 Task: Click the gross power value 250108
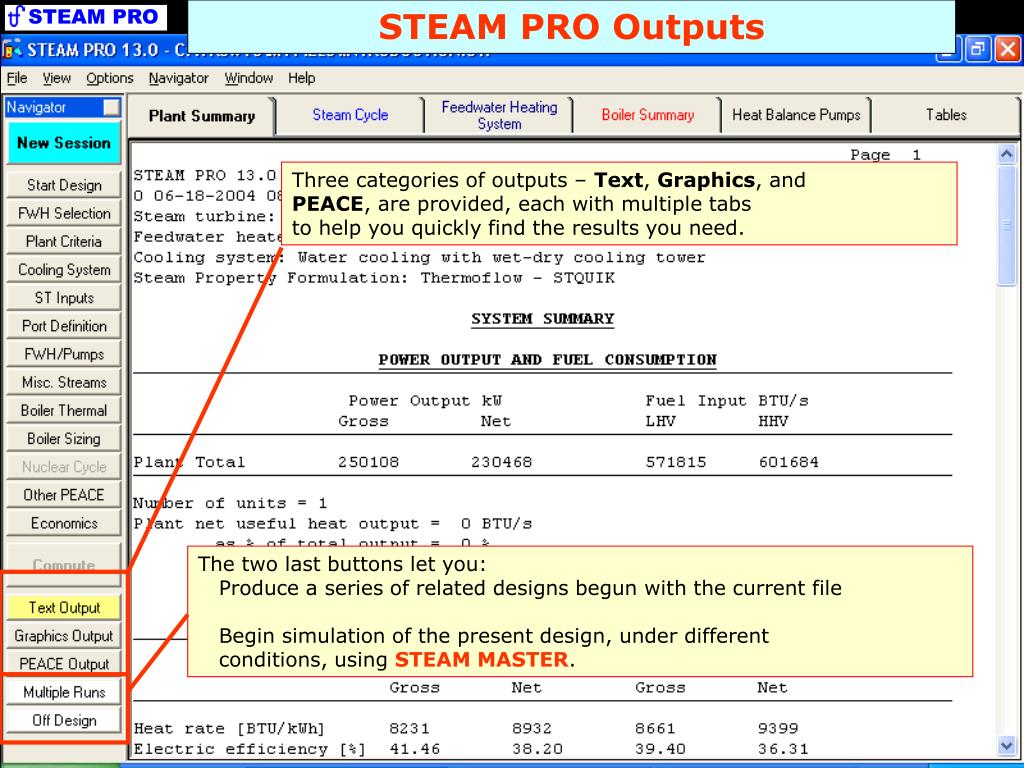pos(368,462)
